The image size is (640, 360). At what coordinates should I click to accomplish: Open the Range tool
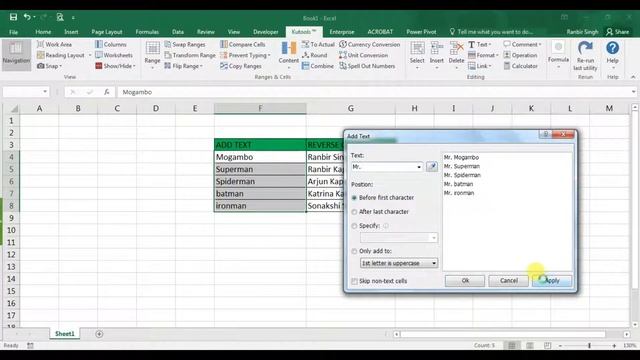tap(152, 54)
